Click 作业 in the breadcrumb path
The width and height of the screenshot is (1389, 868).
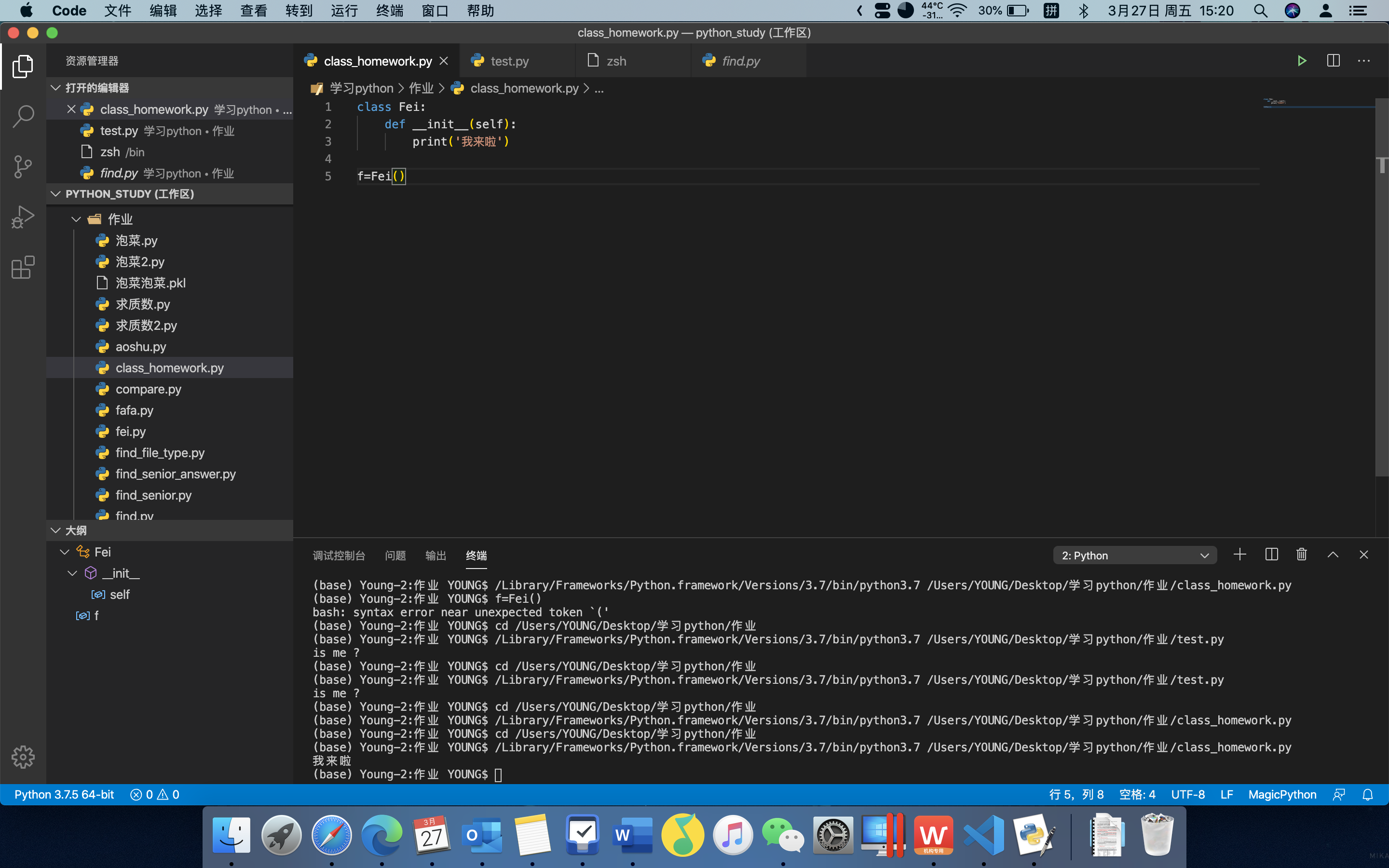pyautogui.click(x=421, y=88)
